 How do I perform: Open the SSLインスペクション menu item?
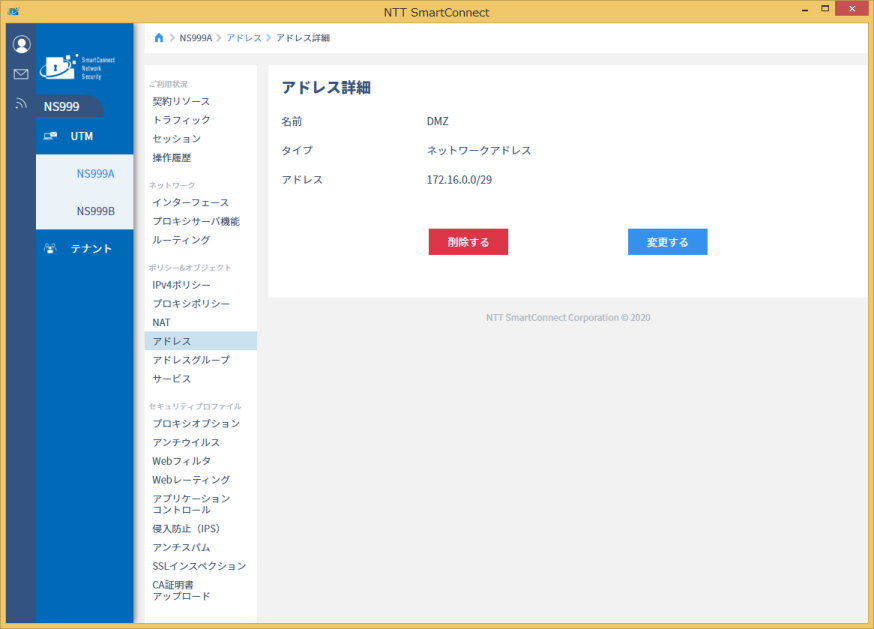[201, 566]
